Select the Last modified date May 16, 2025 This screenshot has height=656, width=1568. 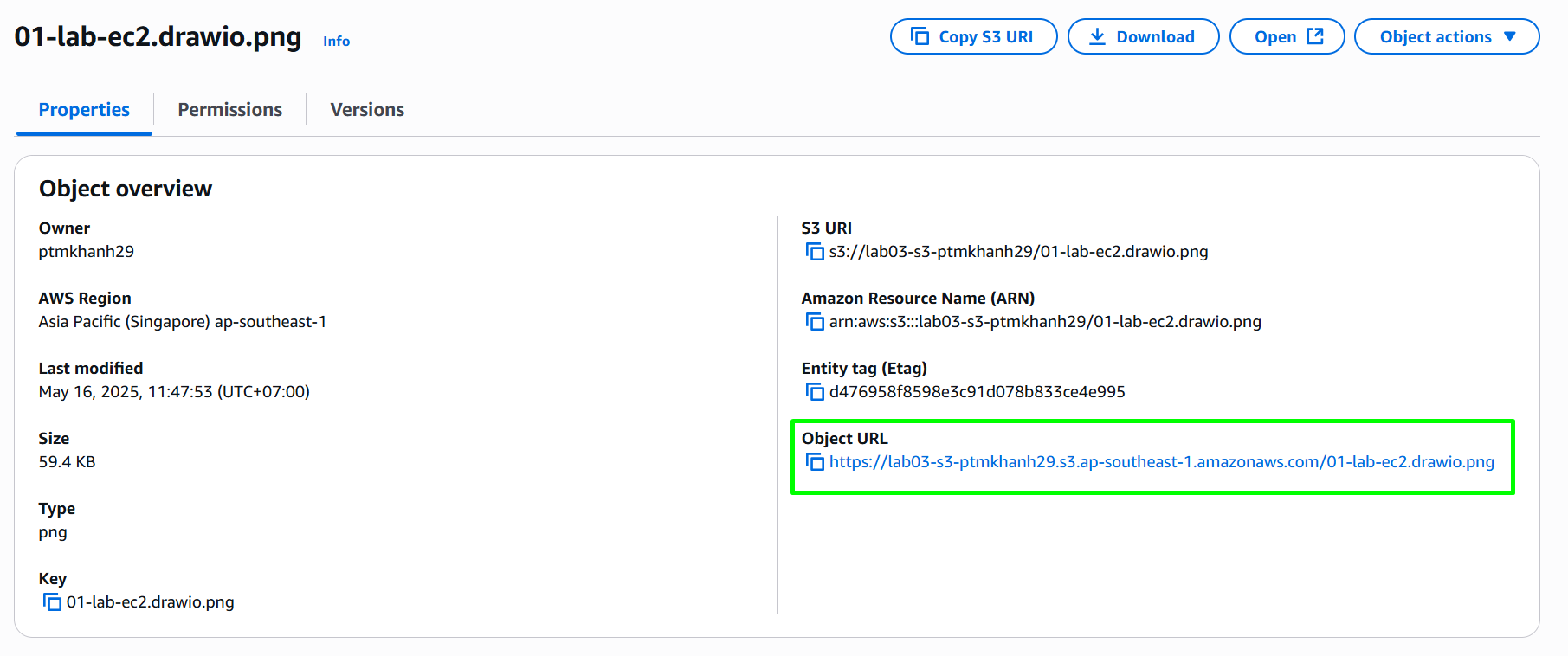coord(174,392)
